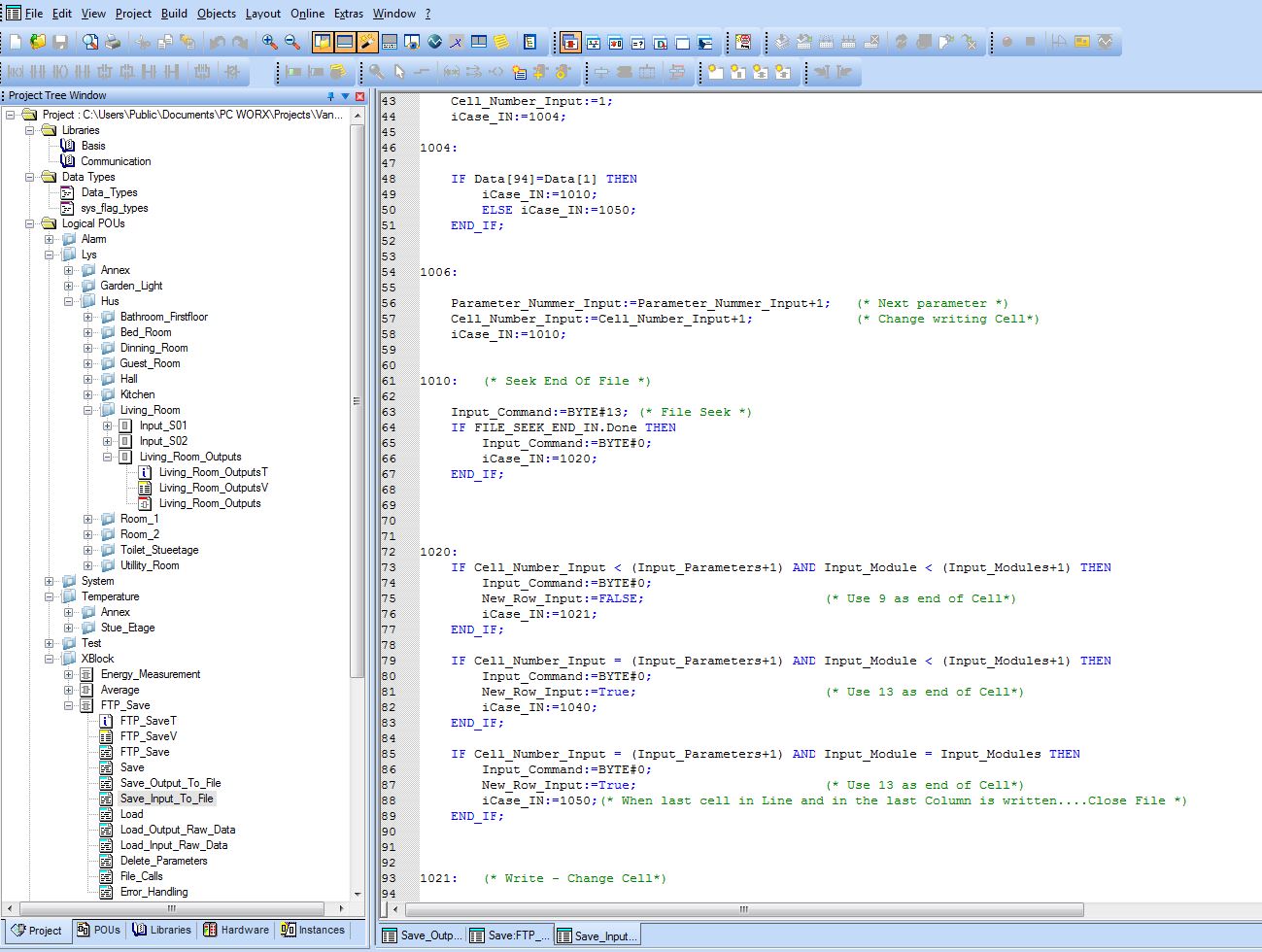Image resolution: width=1262 pixels, height=952 pixels.
Task: Open a project via the folder icon
Action: [x=38, y=42]
